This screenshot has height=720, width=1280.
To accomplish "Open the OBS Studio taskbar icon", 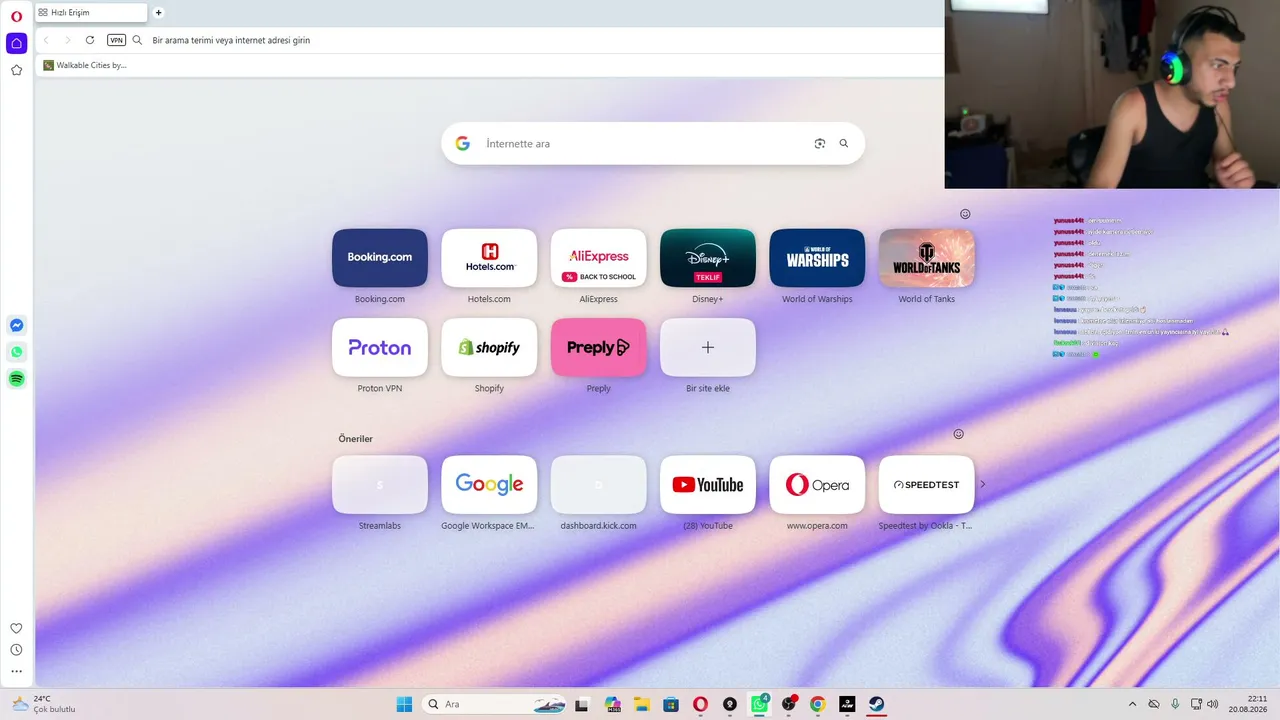I will pyautogui.click(x=789, y=704).
